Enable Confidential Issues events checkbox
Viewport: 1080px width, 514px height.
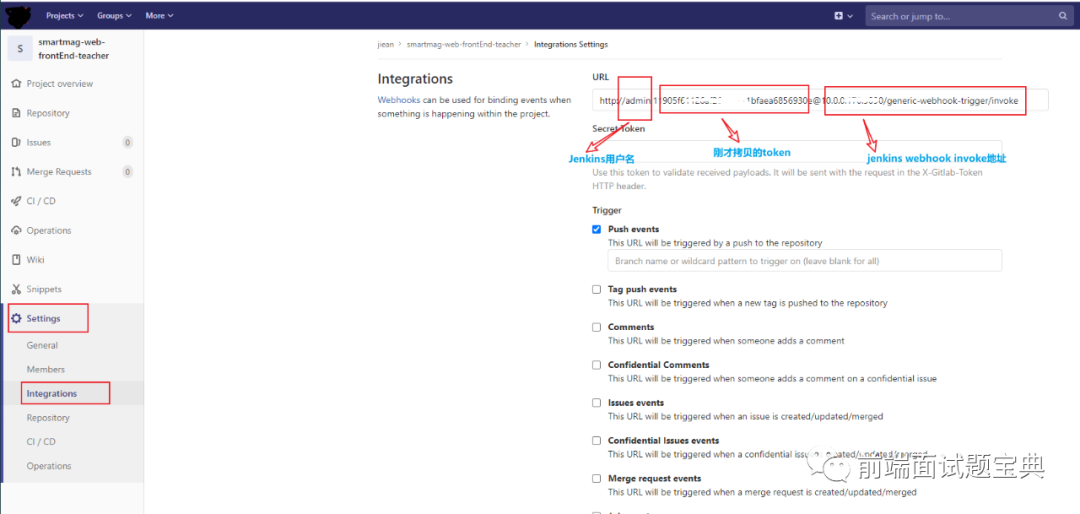596,441
